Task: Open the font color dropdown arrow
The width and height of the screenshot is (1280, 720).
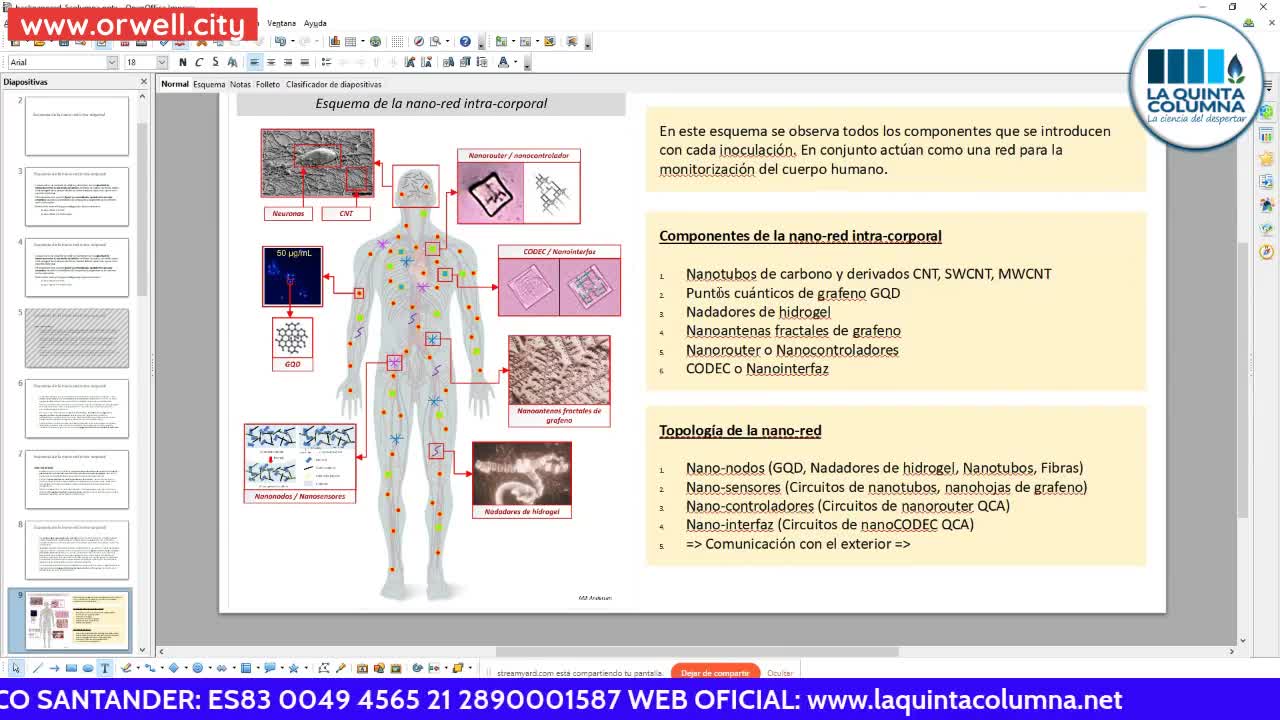Action: pos(515,62)
